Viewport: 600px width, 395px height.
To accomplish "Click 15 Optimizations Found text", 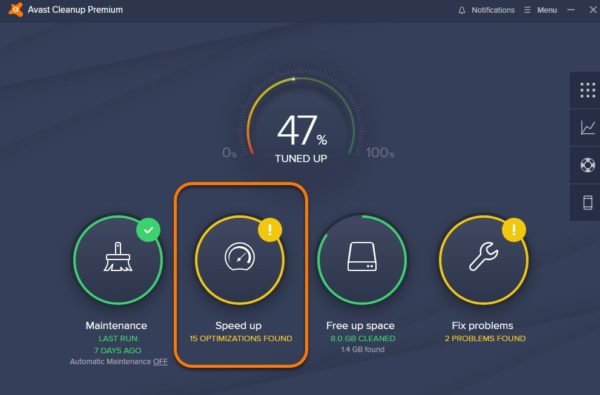I will click(241, 338).
